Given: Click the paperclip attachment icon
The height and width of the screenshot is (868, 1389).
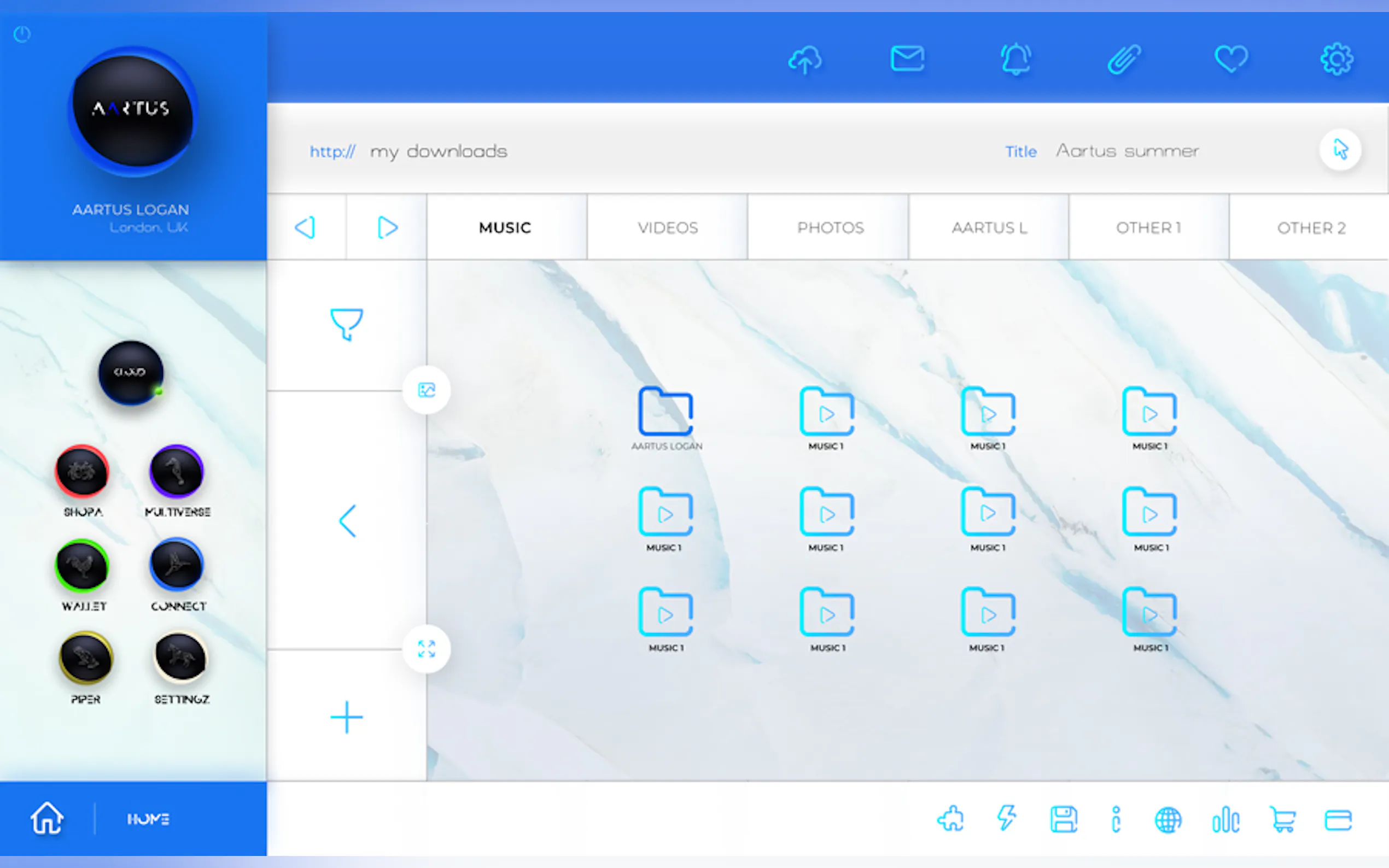Looking at the screenshot, I should 1124,58.
